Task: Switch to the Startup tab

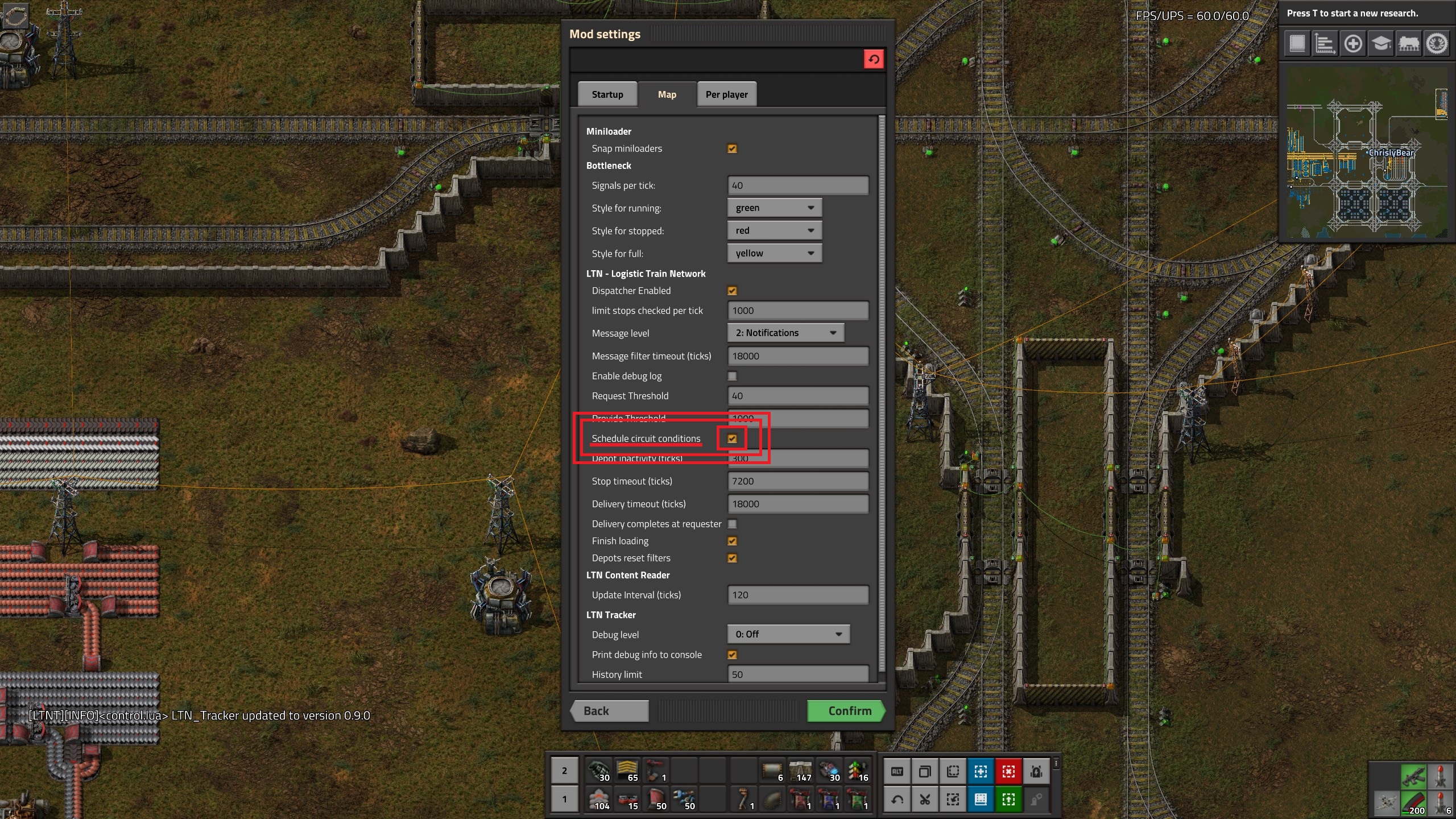Action: pyautogui.click(x=607, y=94)
